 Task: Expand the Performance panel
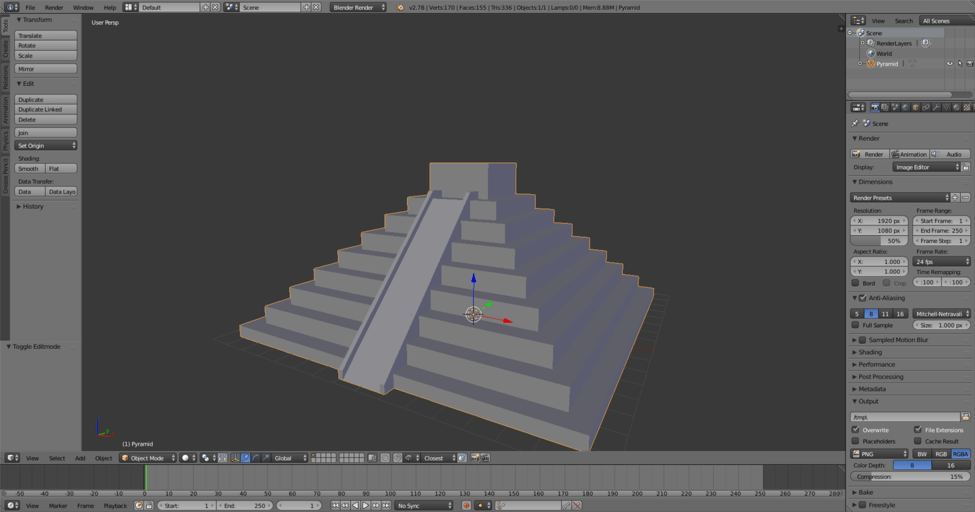(876, 365)
